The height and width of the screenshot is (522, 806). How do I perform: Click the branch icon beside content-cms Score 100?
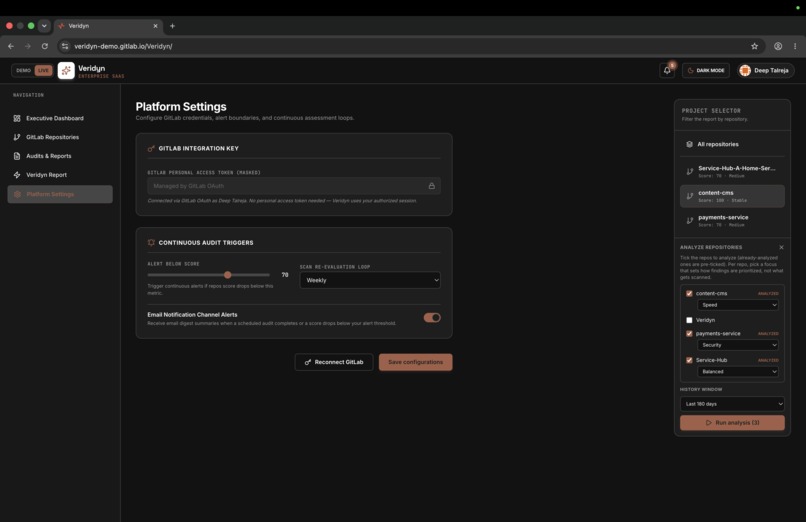tap(689, 196)
